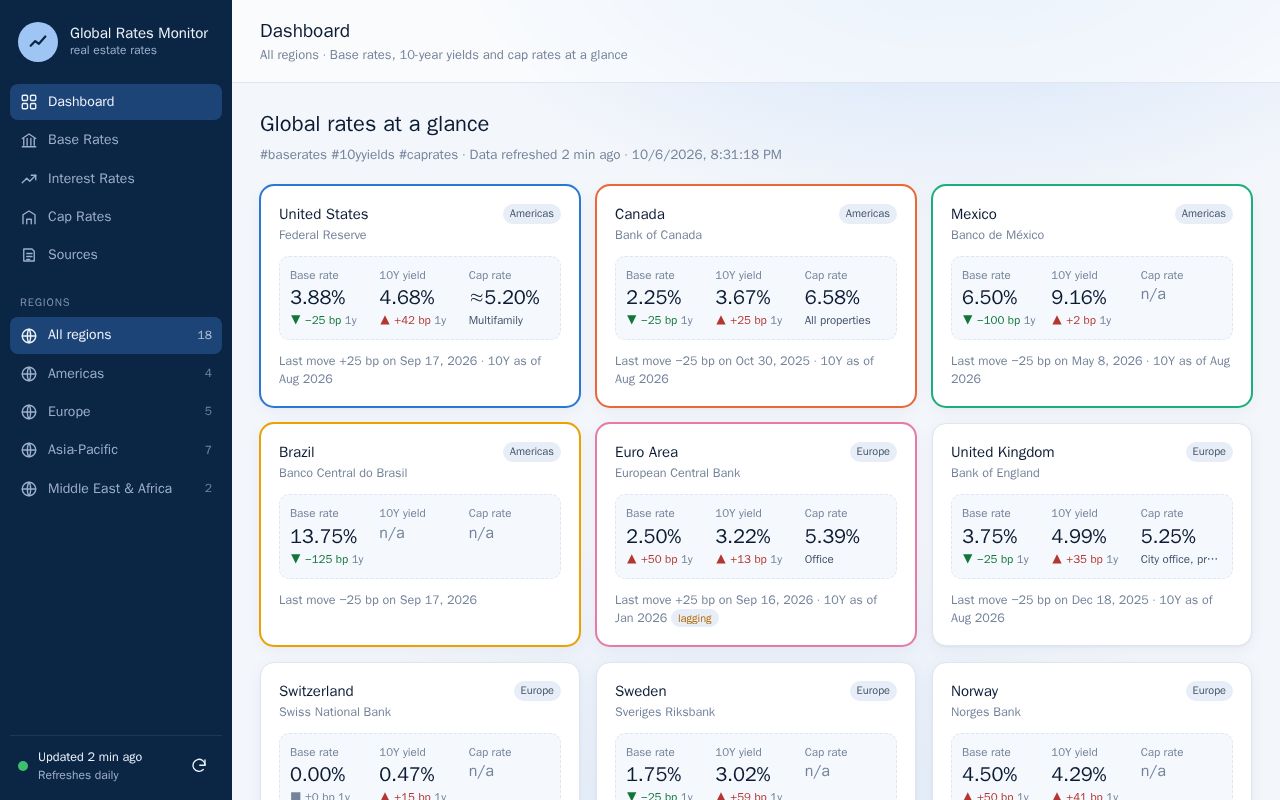Viewport: 1280px width, 800px height.
Task: Open the Canada rate card
Action: tap(756, 296)
